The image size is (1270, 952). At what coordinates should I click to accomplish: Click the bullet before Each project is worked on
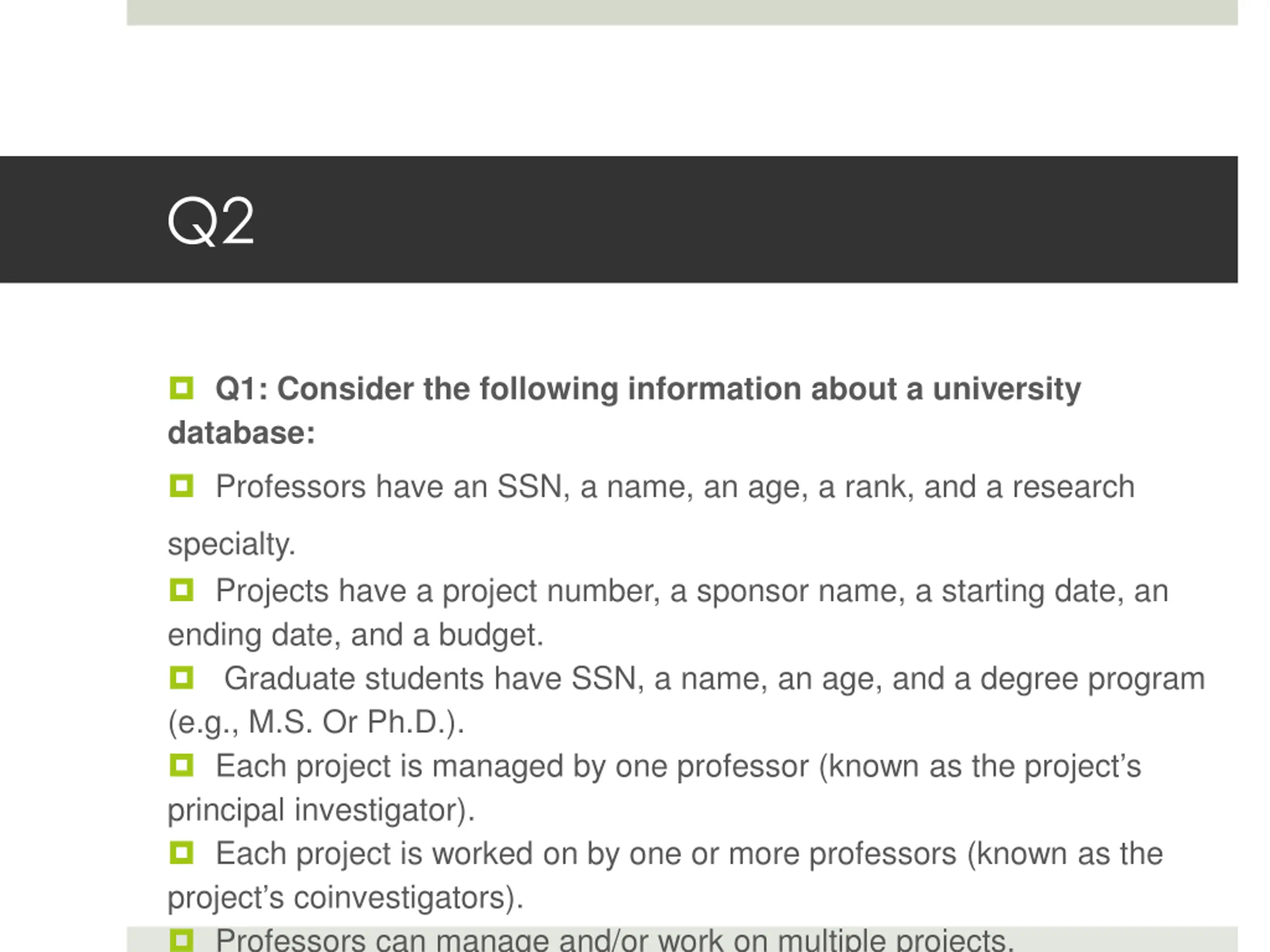182,853
